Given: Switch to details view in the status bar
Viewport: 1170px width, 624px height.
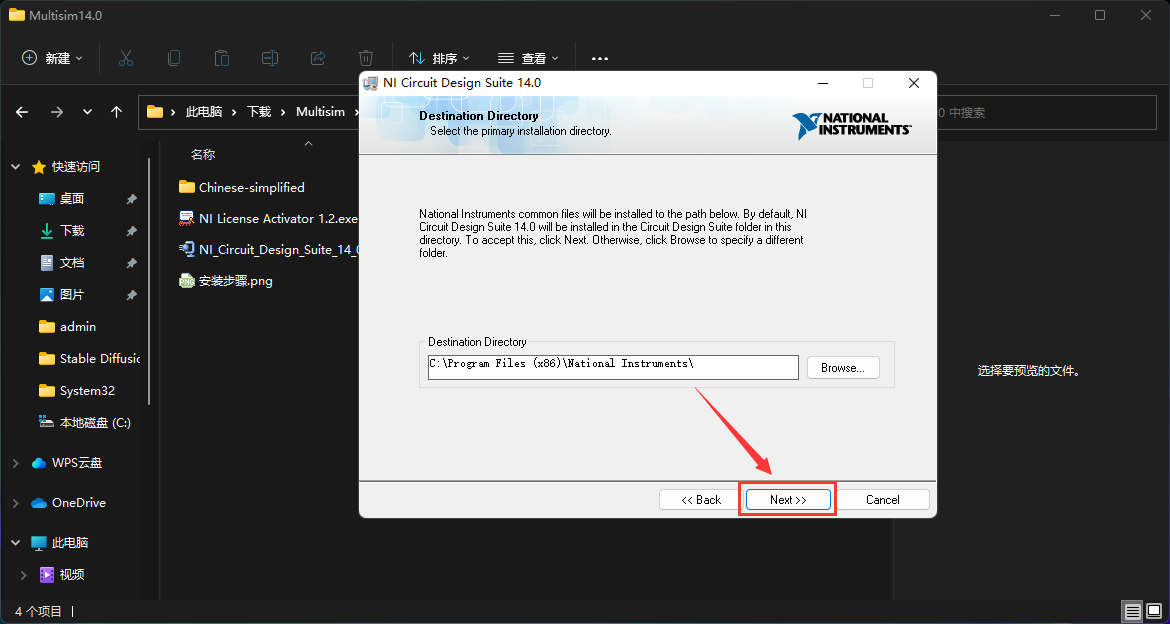Looking at the screenshot, I should (x=1133, y=611).
